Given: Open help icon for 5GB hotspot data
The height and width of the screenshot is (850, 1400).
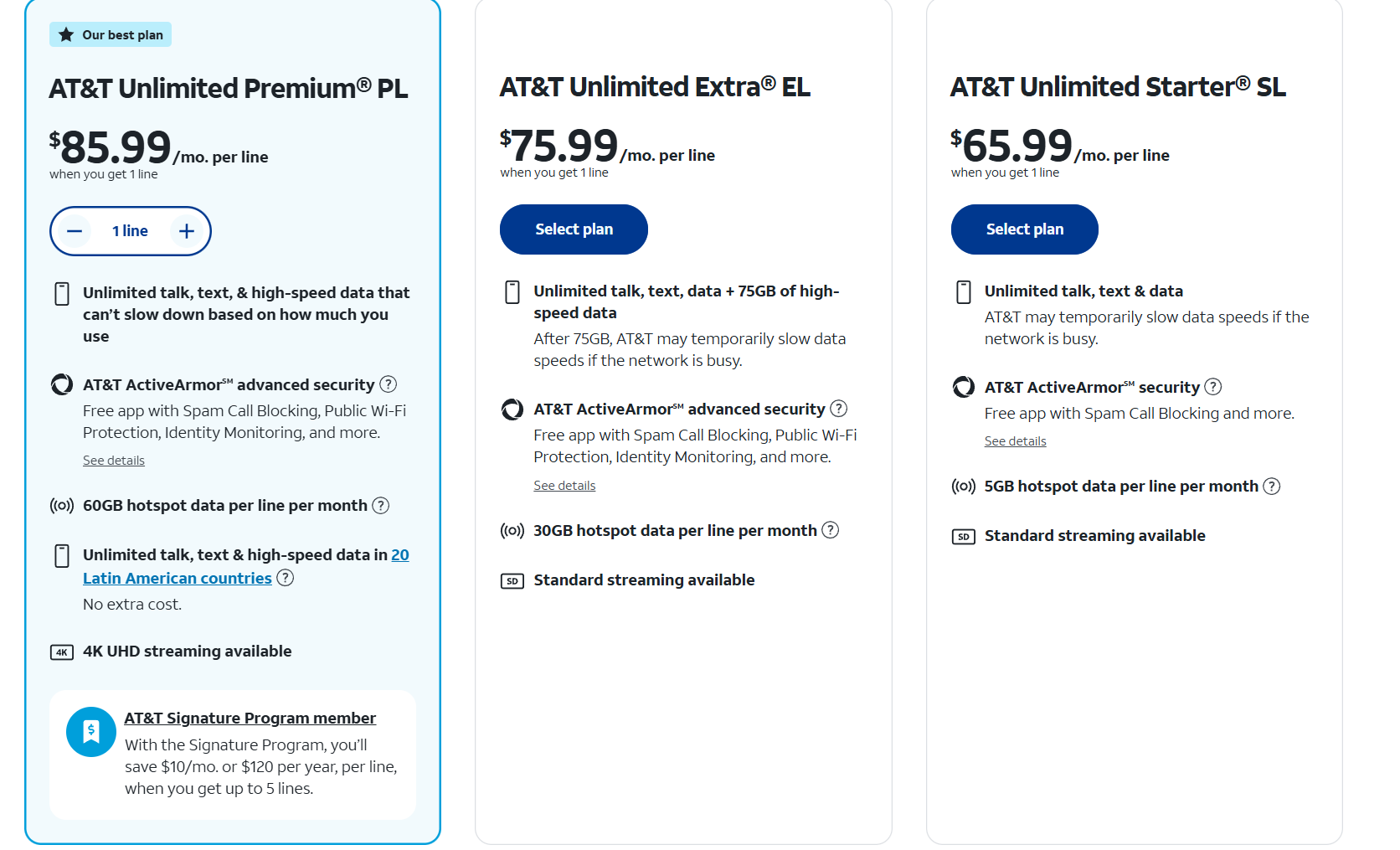Looking at the screenshot, I should point(1272,487).
